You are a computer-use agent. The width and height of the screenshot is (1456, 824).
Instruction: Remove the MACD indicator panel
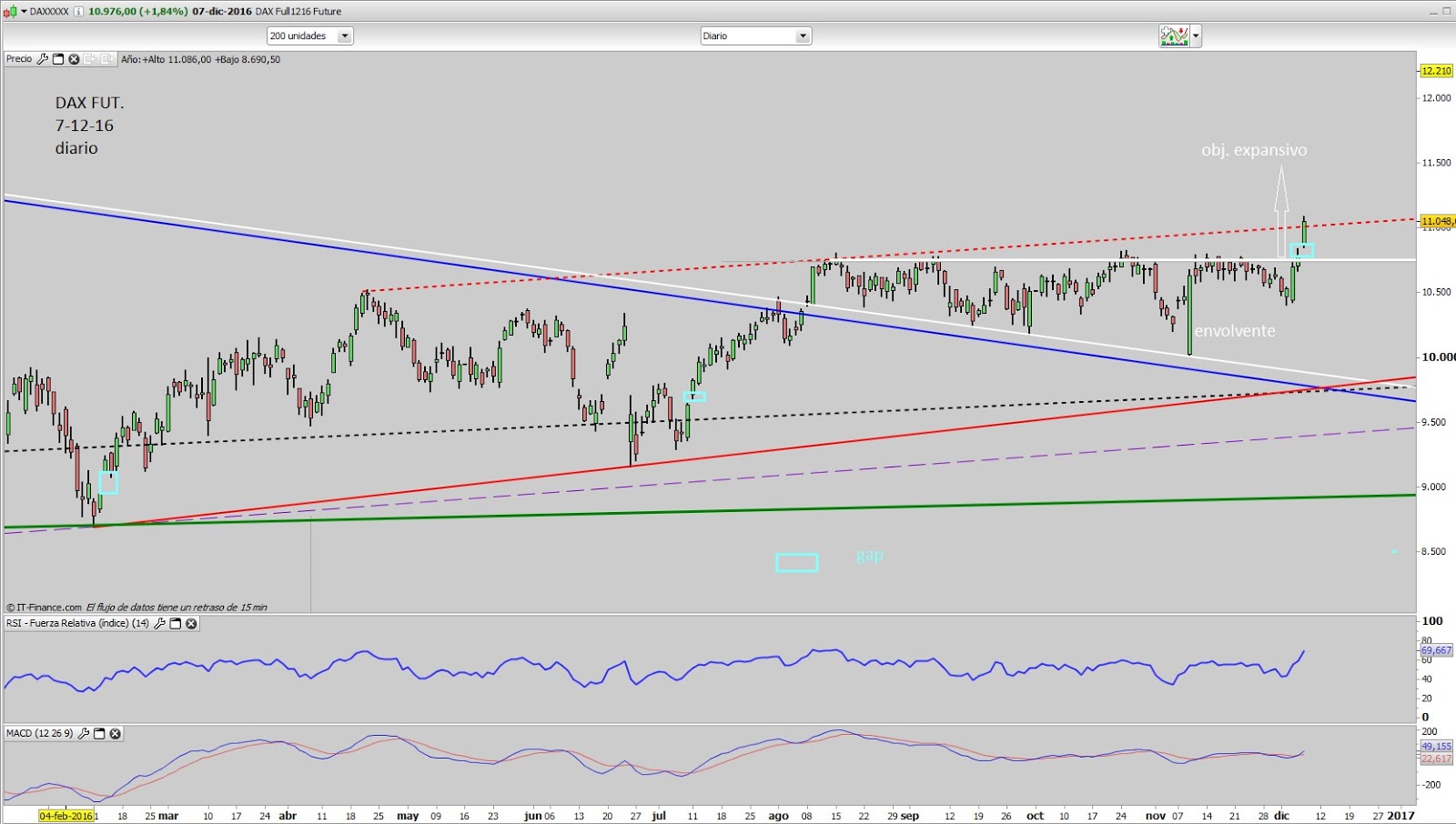pyautogui.click(x=116, y=733)
